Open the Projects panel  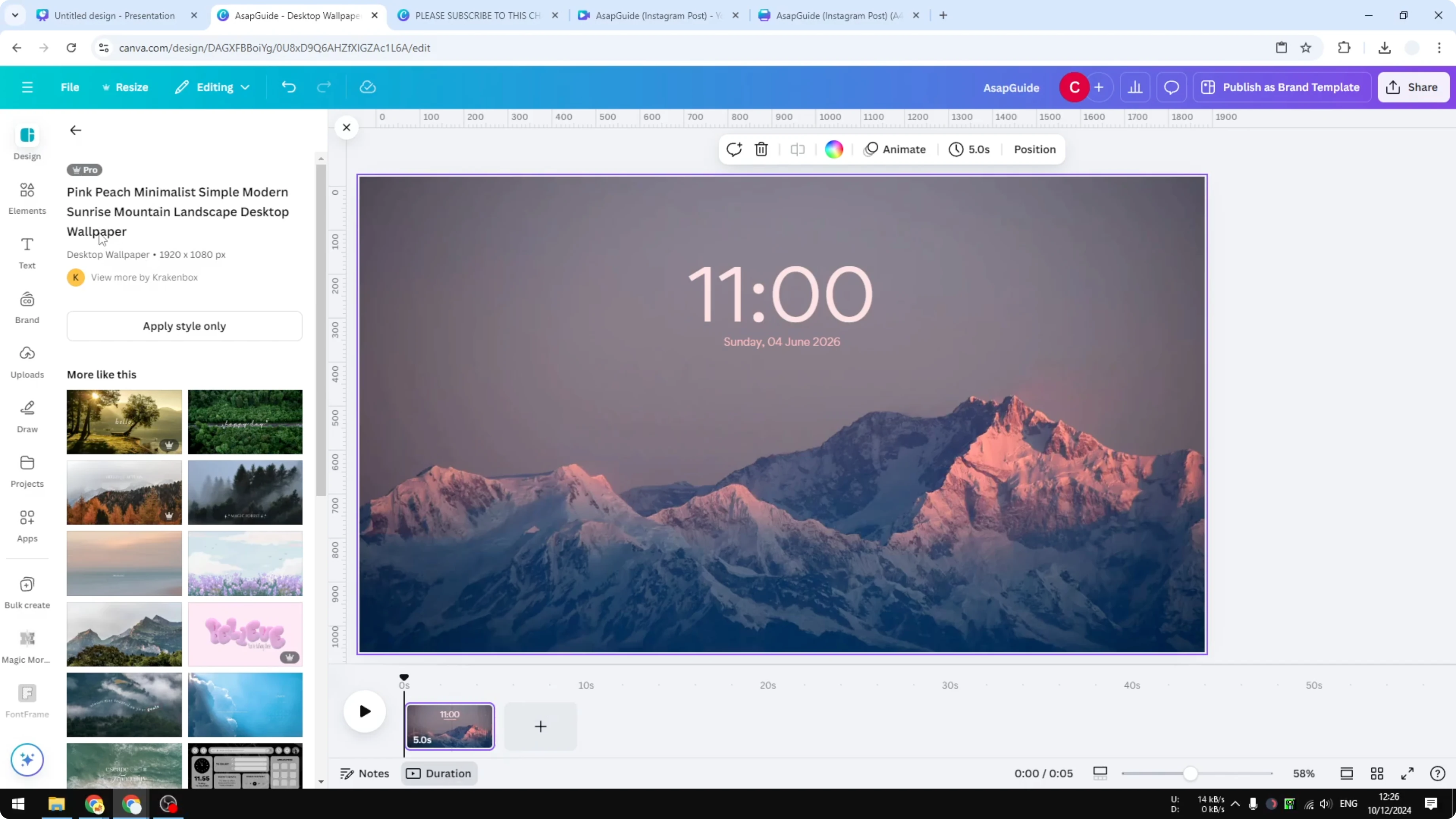tap(27, 470)
